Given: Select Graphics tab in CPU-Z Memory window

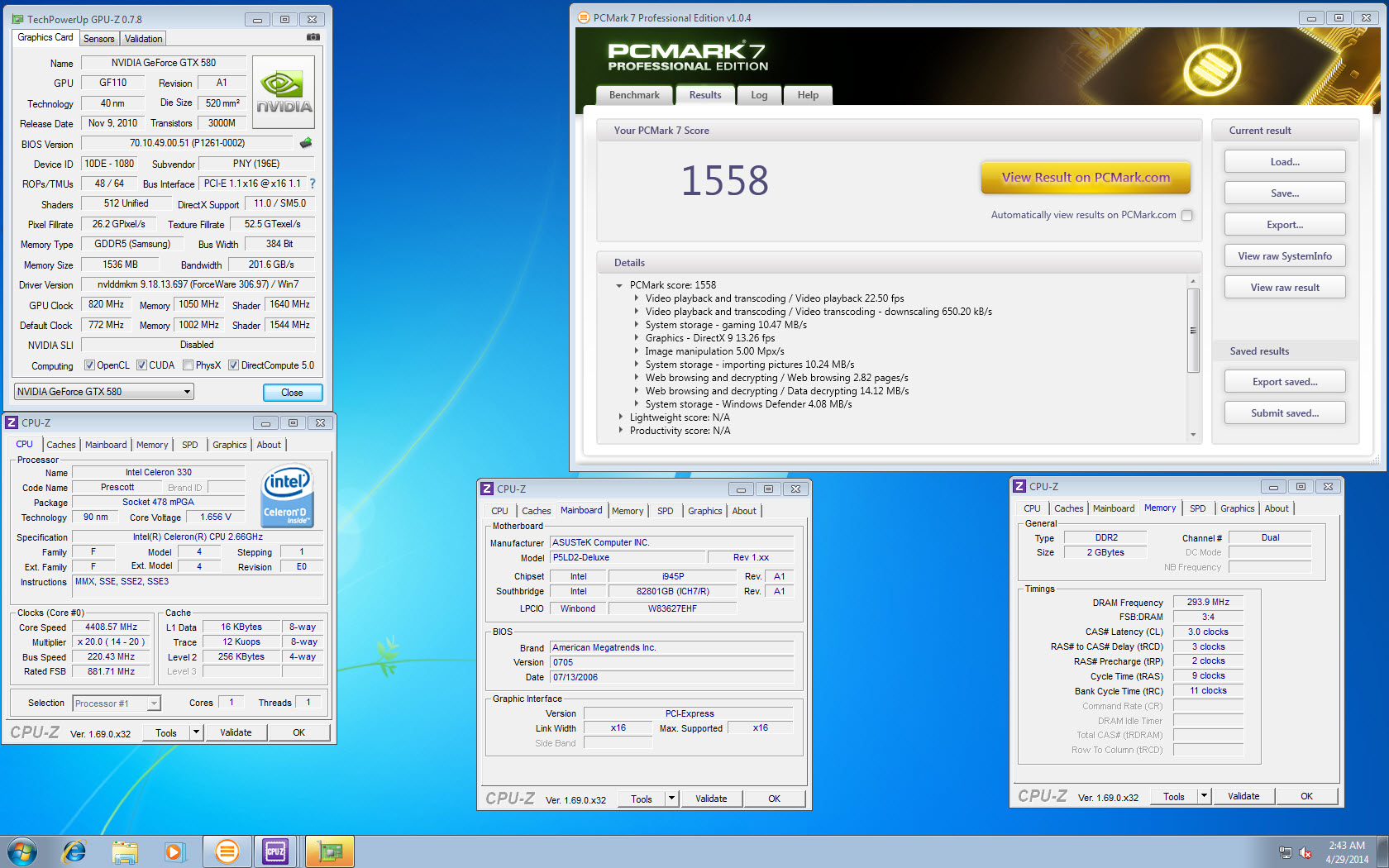Looking at the screenshot, I should tap(1237, 508).
